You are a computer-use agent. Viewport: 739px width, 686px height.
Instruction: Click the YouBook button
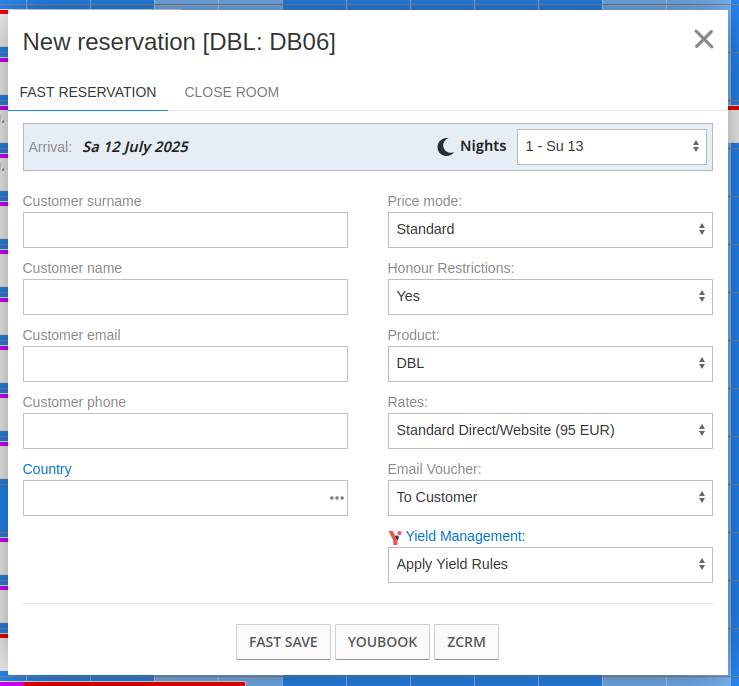tap(382, 642)
